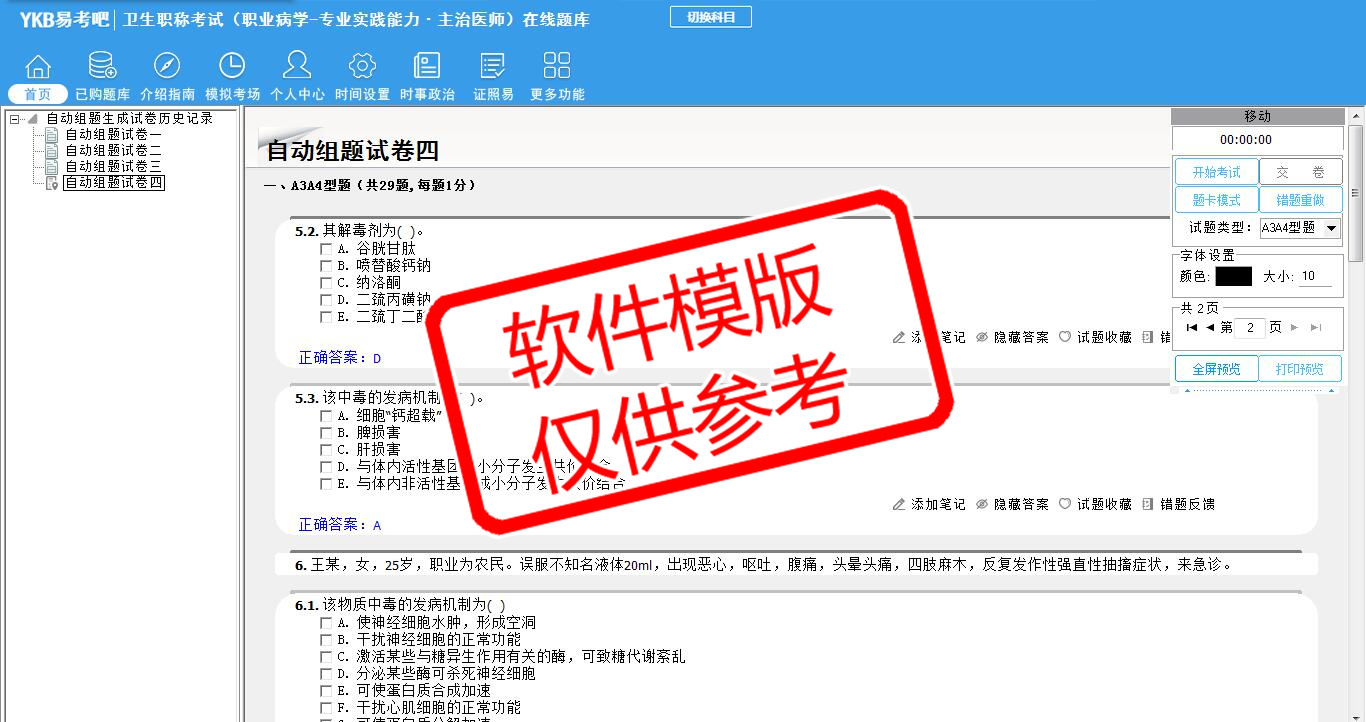
Task: Click the 开始考试 button
Action: (1216, 172)
